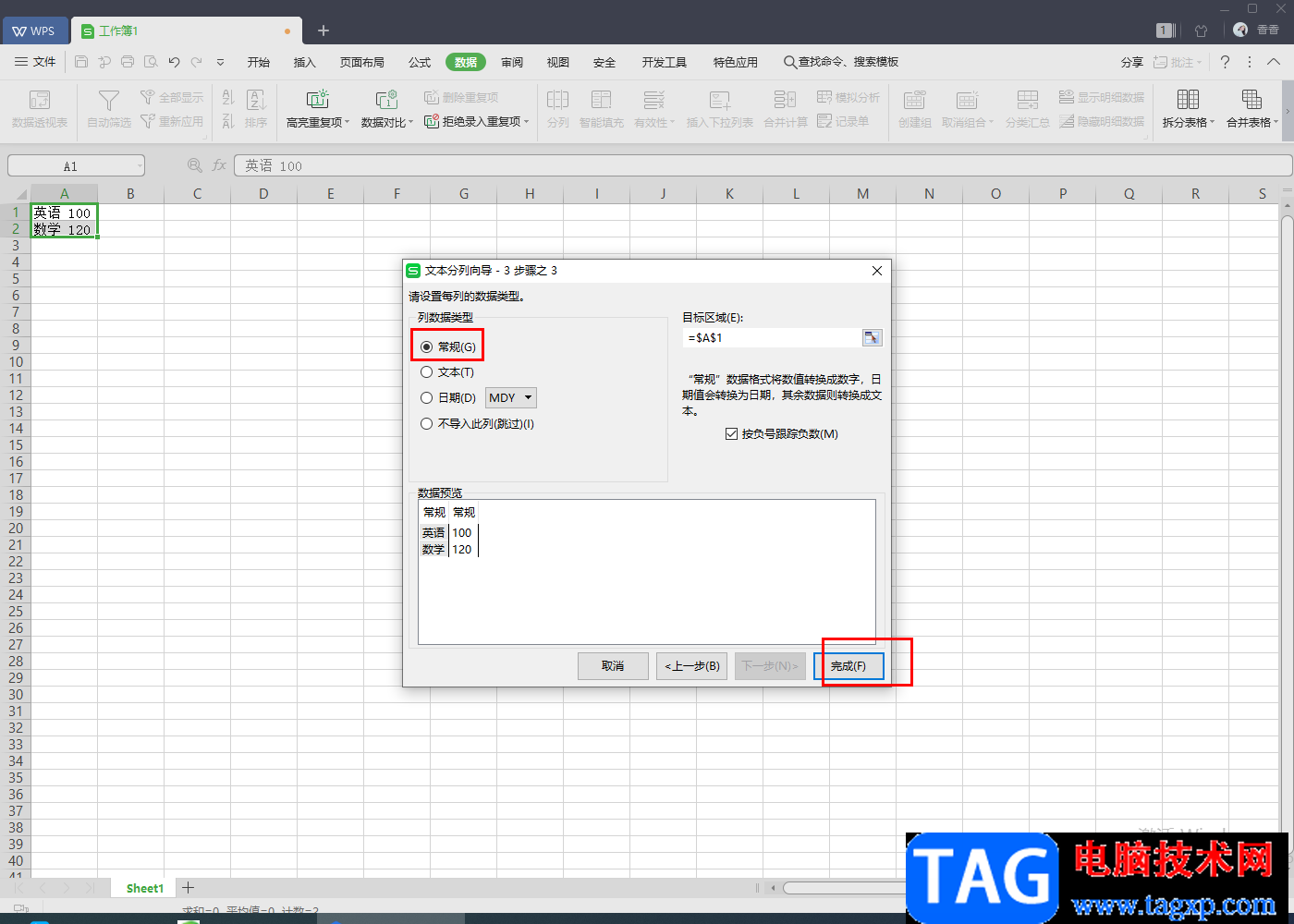
Task: Switch to the 页面布局 ribbon tab
Action: click(362, 62)
